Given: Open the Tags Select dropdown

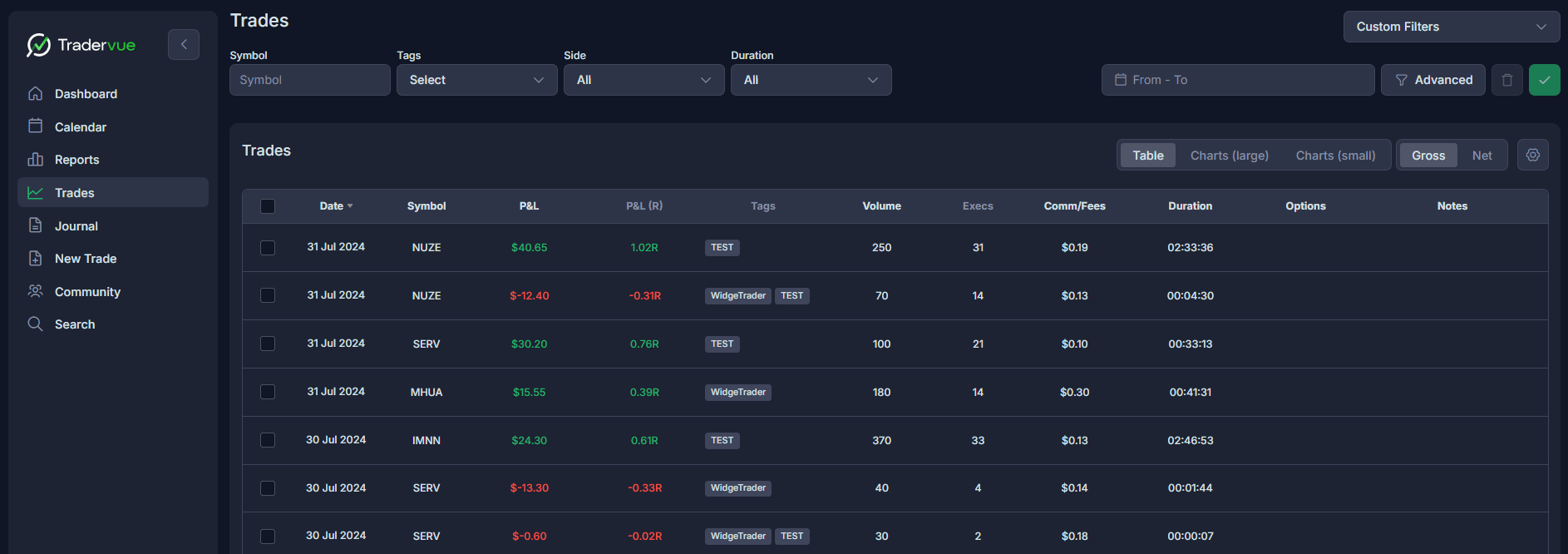Looking at the screenshot, I should point(477,80).
